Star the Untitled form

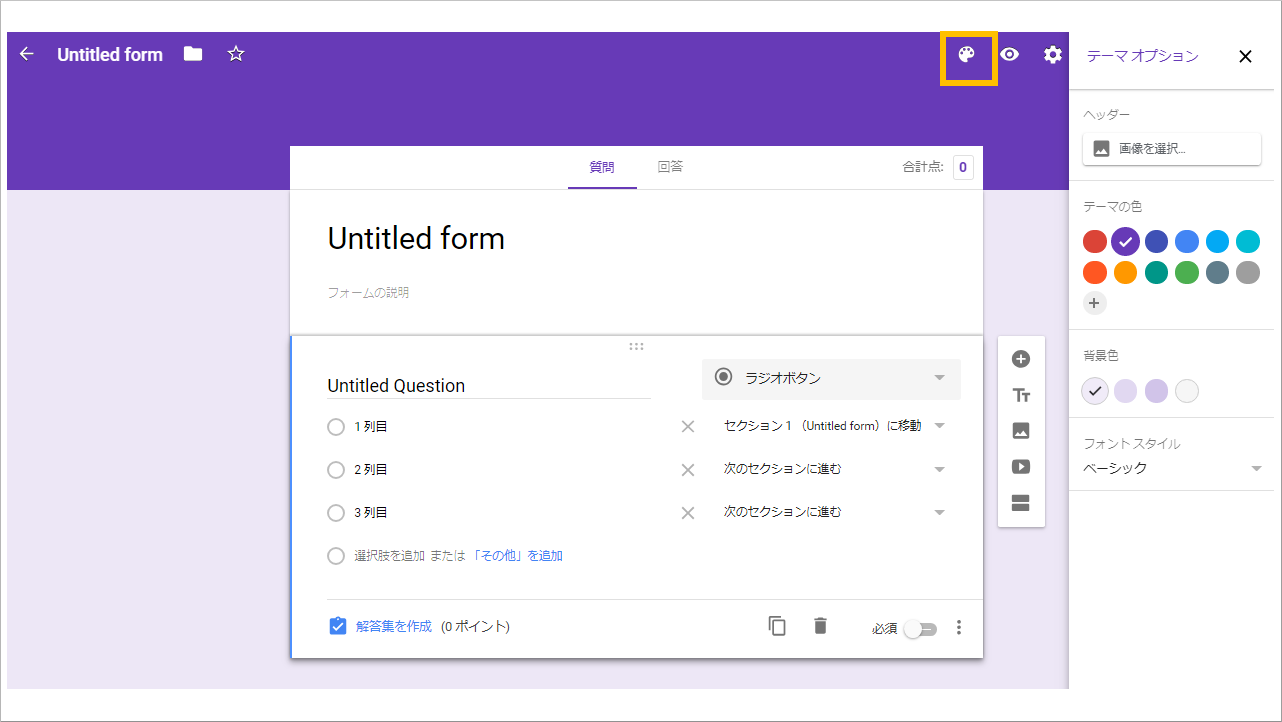[x=235, y=53]
